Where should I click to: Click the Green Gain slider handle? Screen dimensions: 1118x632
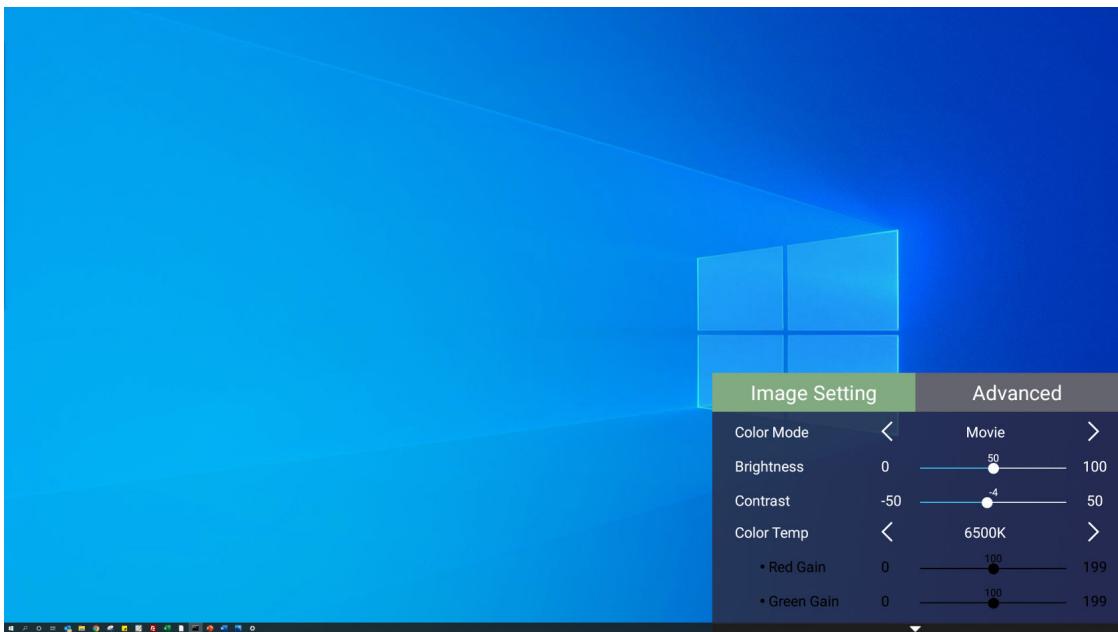tap(993, 603)
